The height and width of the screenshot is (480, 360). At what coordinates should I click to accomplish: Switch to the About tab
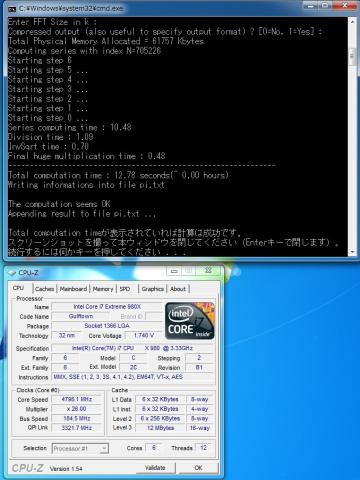pyautogui.click(x=178, y=289)
